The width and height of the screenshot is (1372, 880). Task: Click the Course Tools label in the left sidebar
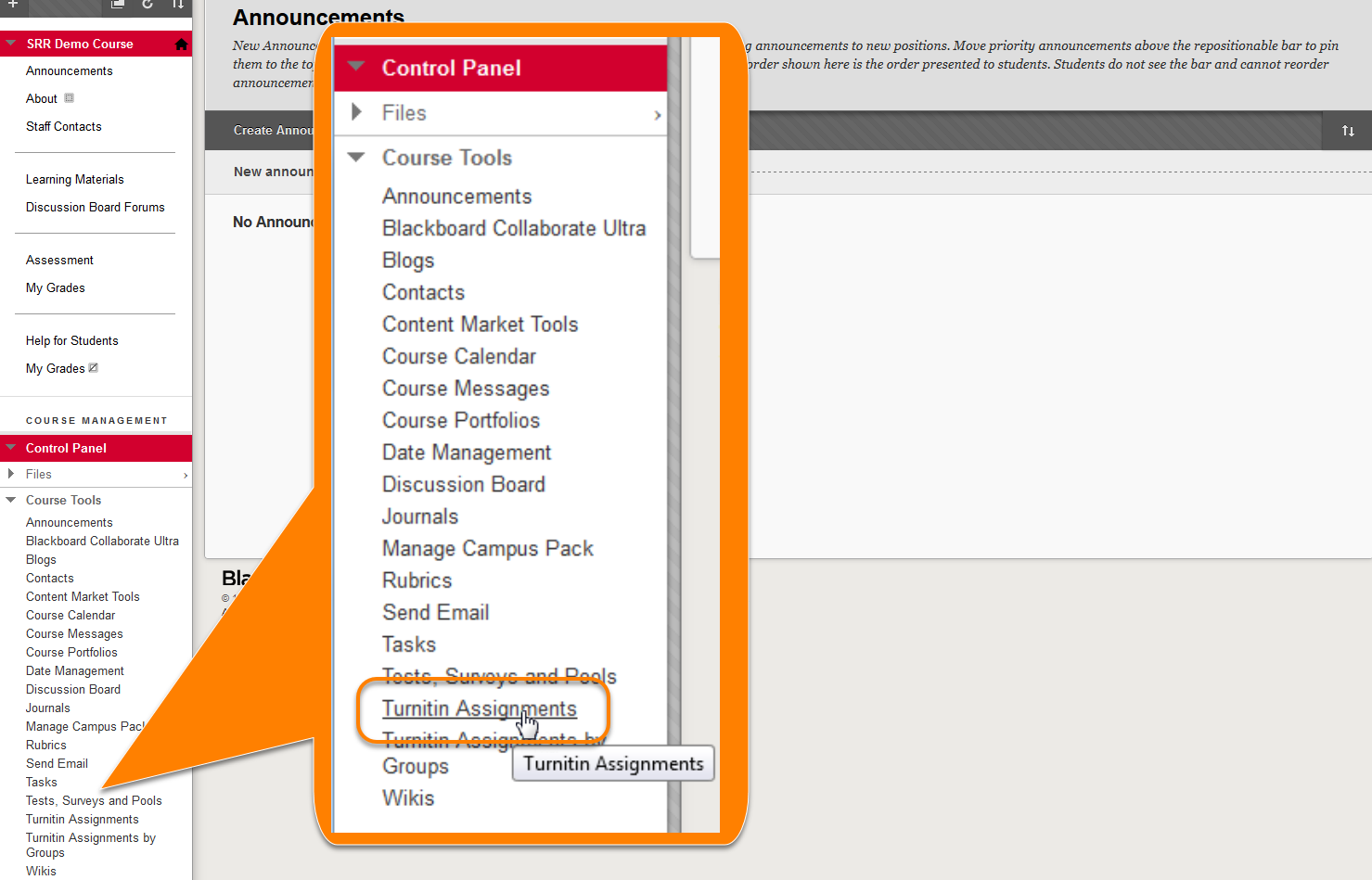pyautogui.click(x=63, y=500)
